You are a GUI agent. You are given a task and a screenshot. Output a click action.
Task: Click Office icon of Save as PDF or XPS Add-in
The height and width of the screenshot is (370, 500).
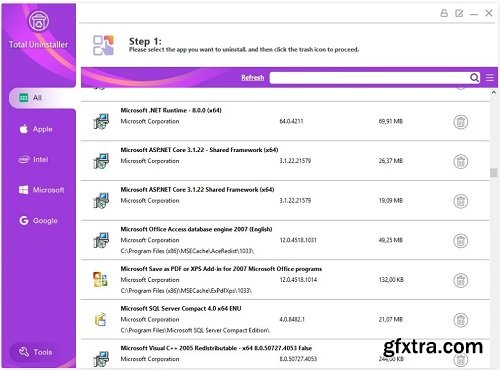tap(100, 280)
